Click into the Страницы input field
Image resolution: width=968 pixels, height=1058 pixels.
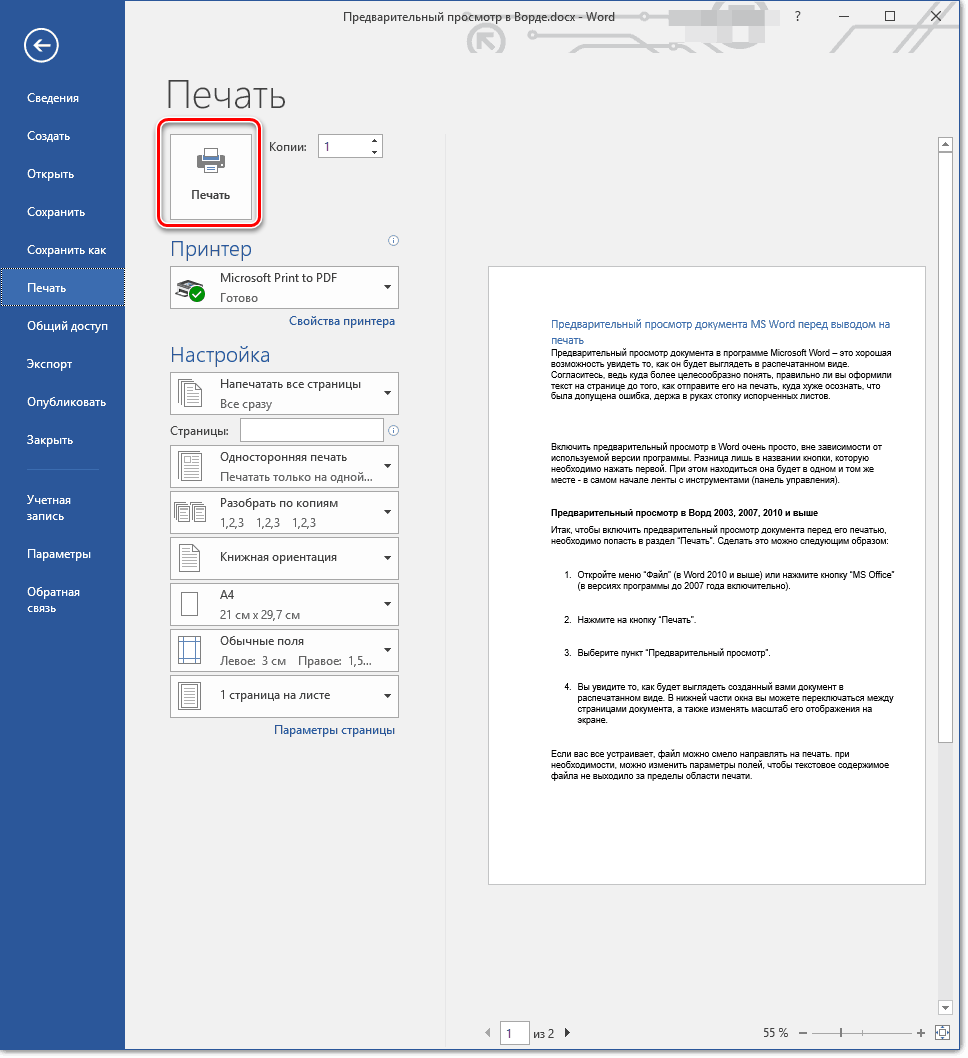[311, 431]
